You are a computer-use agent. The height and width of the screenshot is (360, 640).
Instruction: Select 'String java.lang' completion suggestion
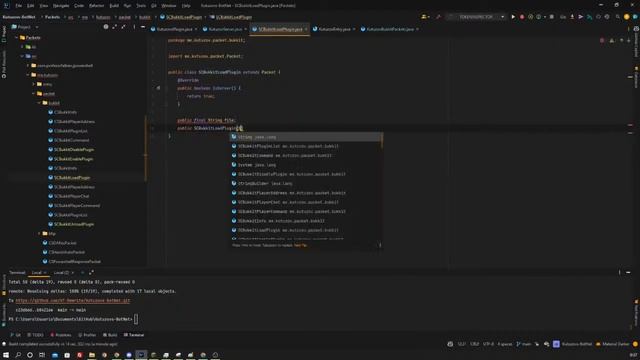(x=305, y=137)
